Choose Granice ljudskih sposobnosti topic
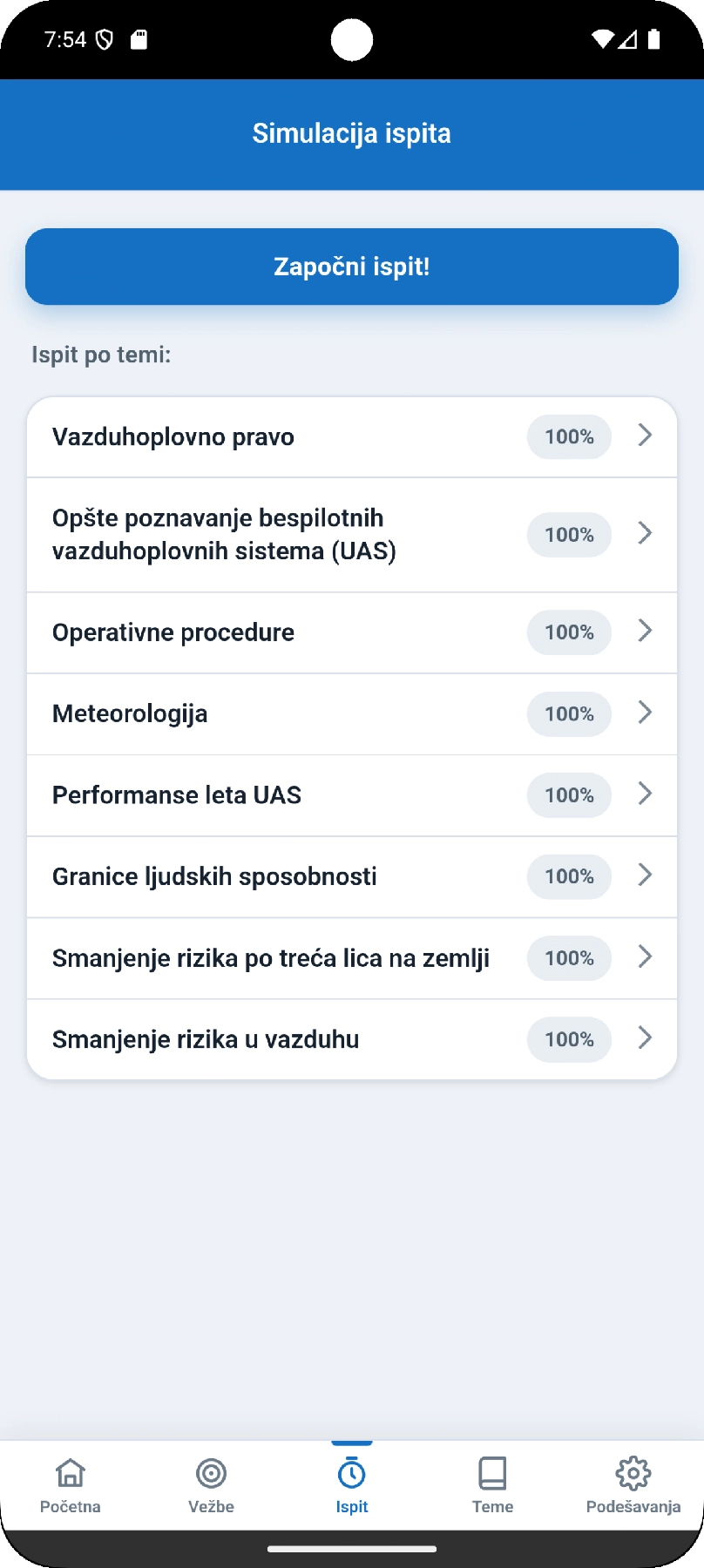This screenshot has height=1568, width=704. click(x=352, y=876)
